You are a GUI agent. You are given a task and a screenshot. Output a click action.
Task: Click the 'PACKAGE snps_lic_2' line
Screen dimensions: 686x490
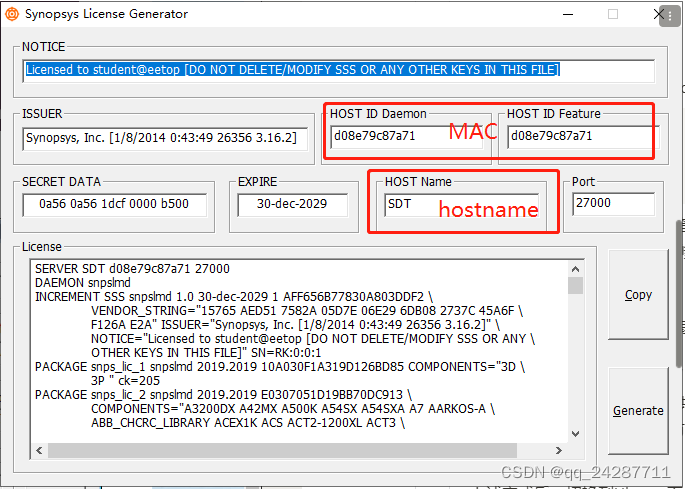coord(223,395)
